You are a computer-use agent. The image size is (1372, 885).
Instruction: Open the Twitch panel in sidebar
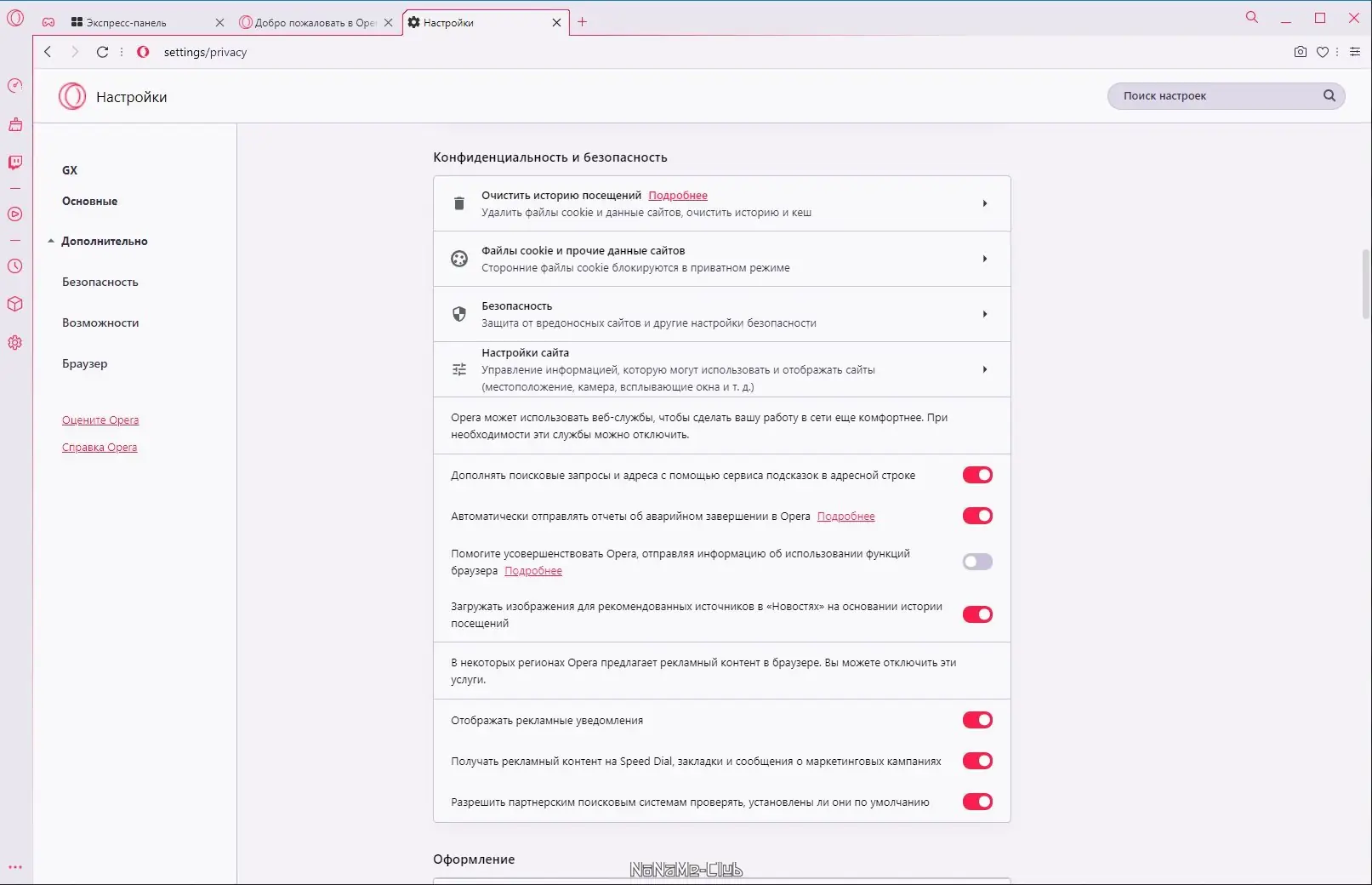(15, 163)
